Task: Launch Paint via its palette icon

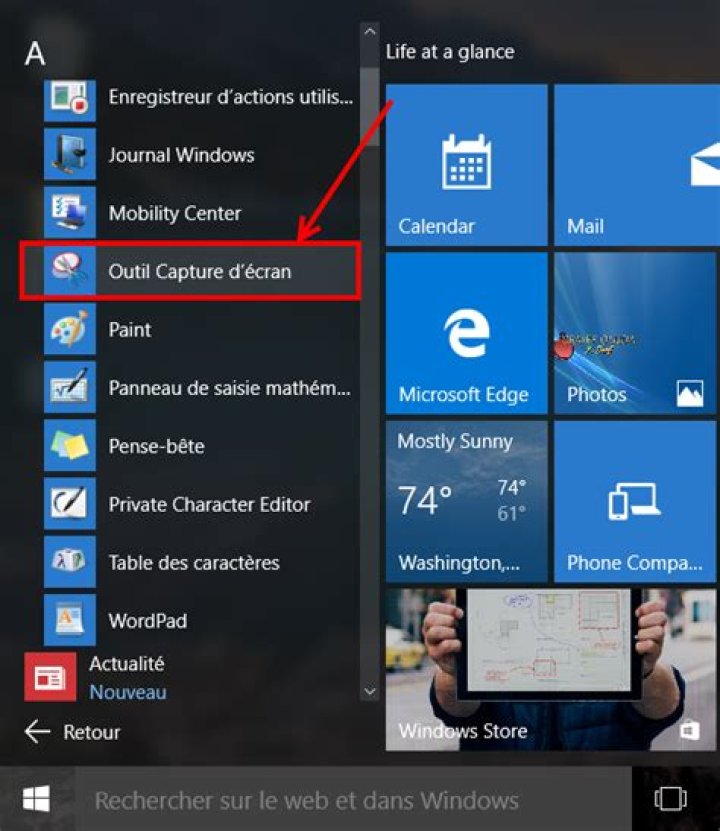Action: click(69, 329)
